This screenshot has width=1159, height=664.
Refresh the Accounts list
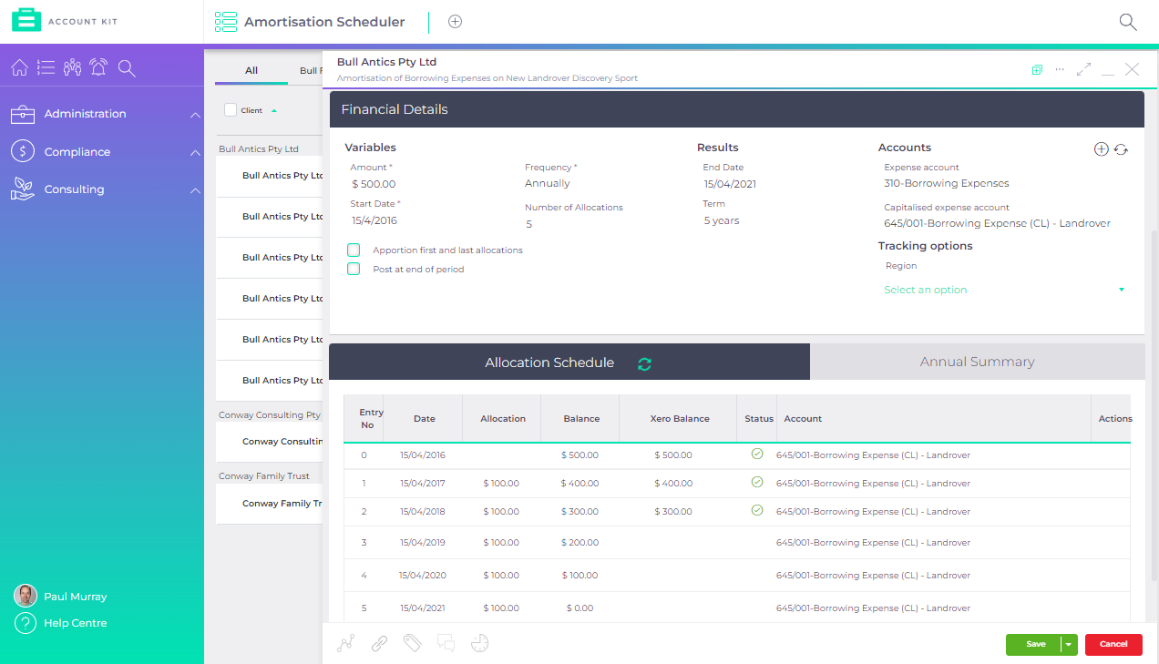click(1121, 149)
